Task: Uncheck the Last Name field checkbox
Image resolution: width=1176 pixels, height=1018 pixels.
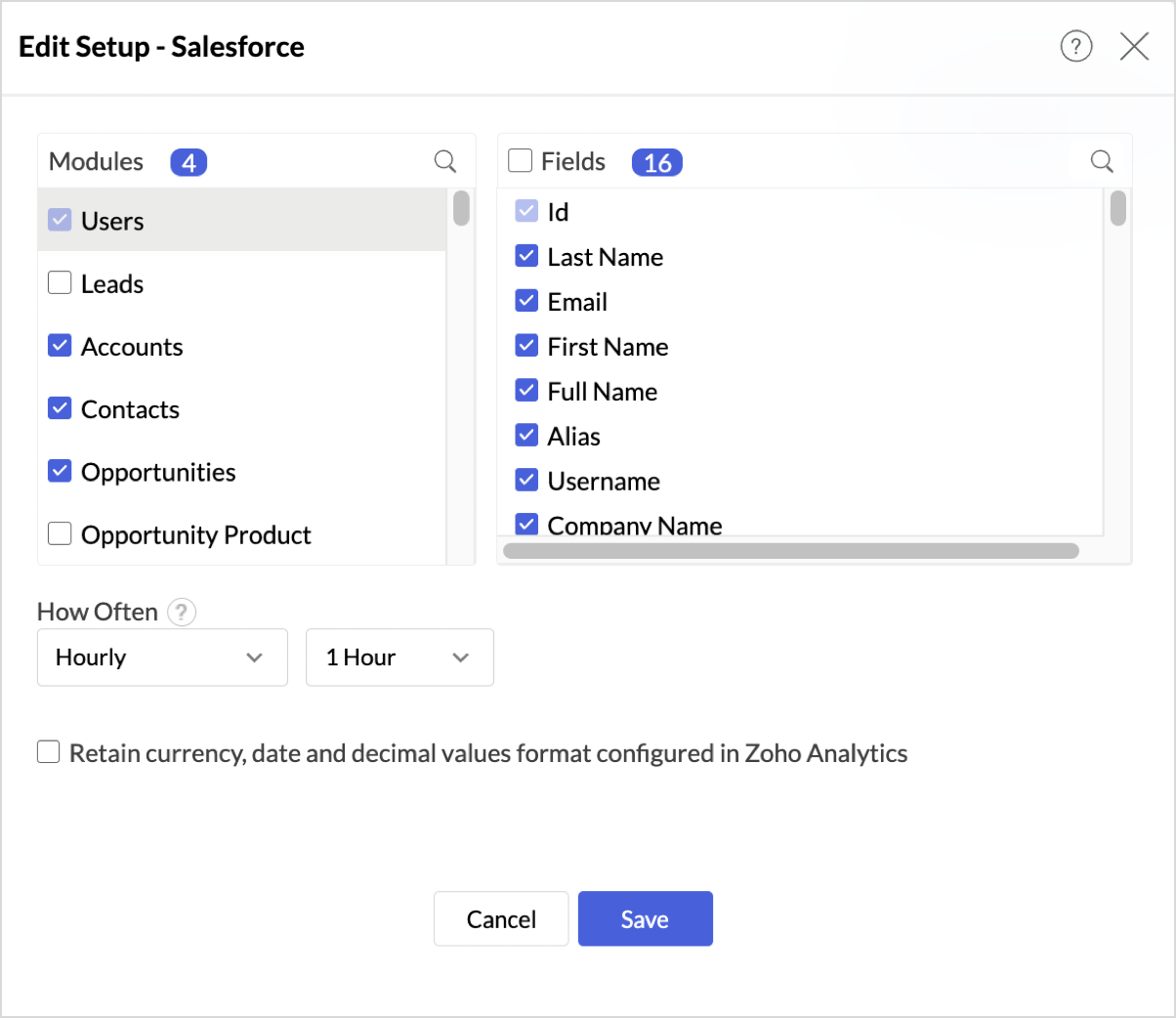Action: (526, 255)
